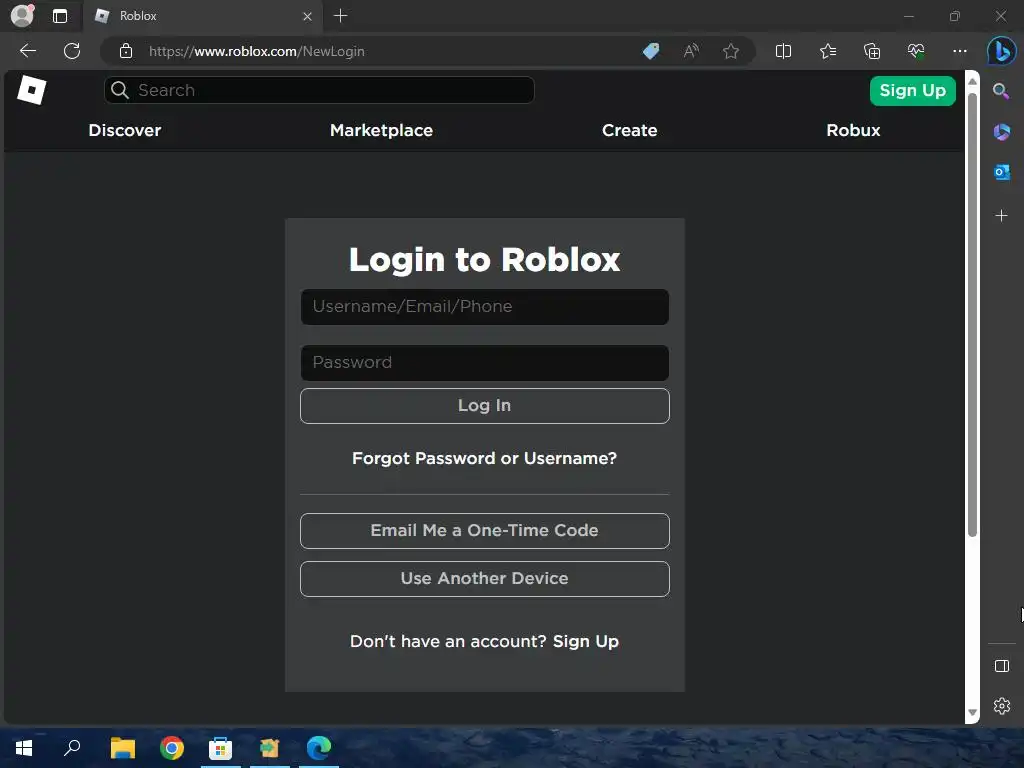
Task: Click the green Sign Up button
Action: [x=912, y=90]
